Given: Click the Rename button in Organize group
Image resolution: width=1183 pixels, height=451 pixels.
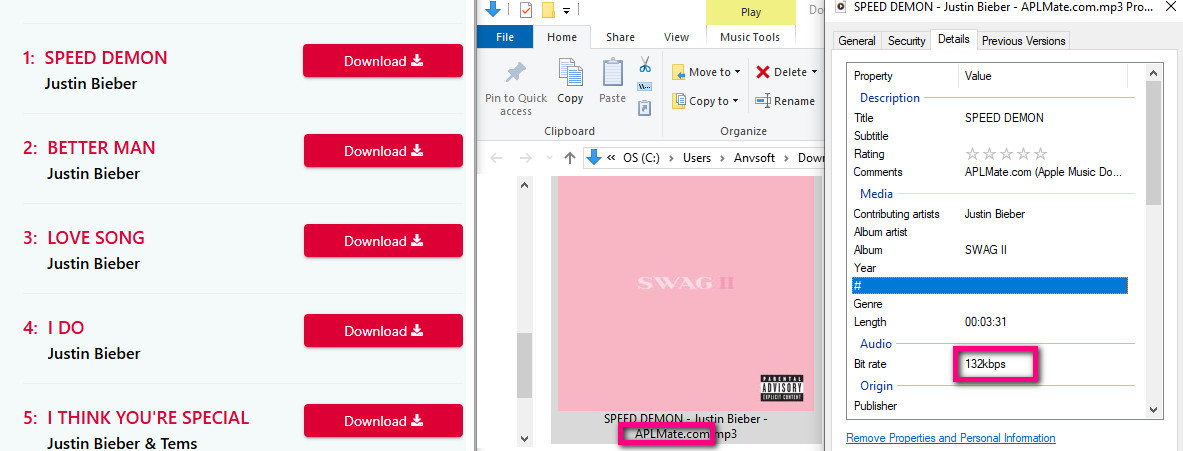Looking at the screenshot, I should (785, 100).
